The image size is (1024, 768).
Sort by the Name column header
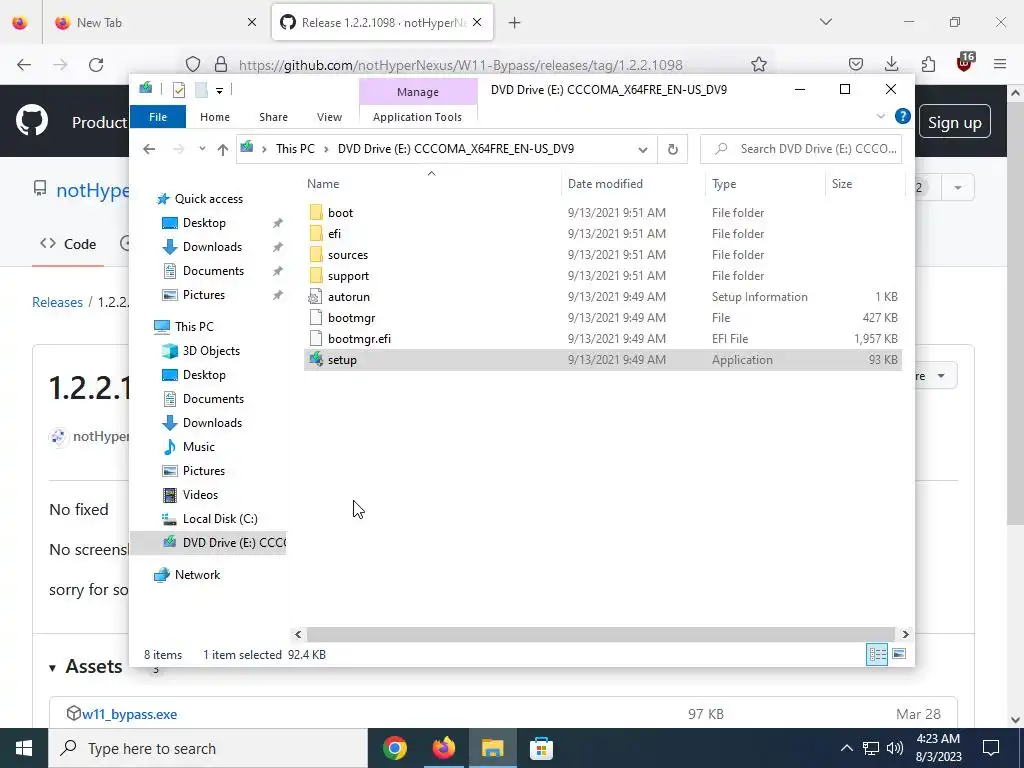tap(323, 184)
